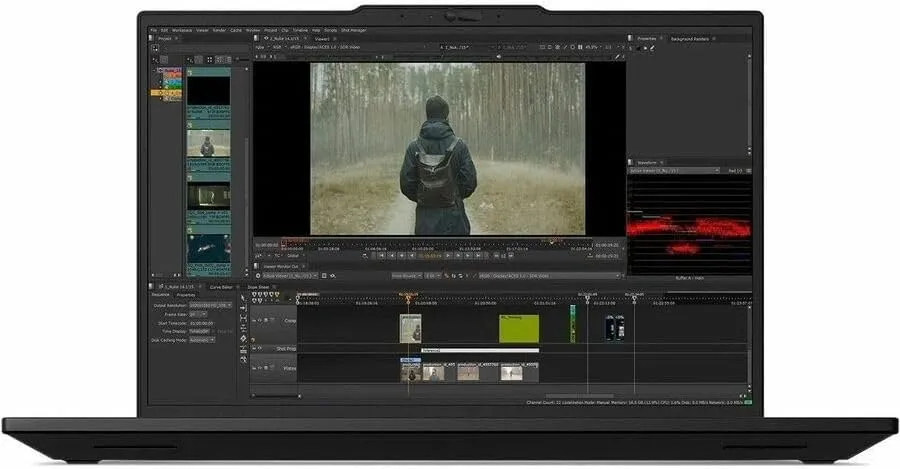Jump to the first frame of the sequence
This screenshot has width=900, height=469.
click(x=380, y=255)
